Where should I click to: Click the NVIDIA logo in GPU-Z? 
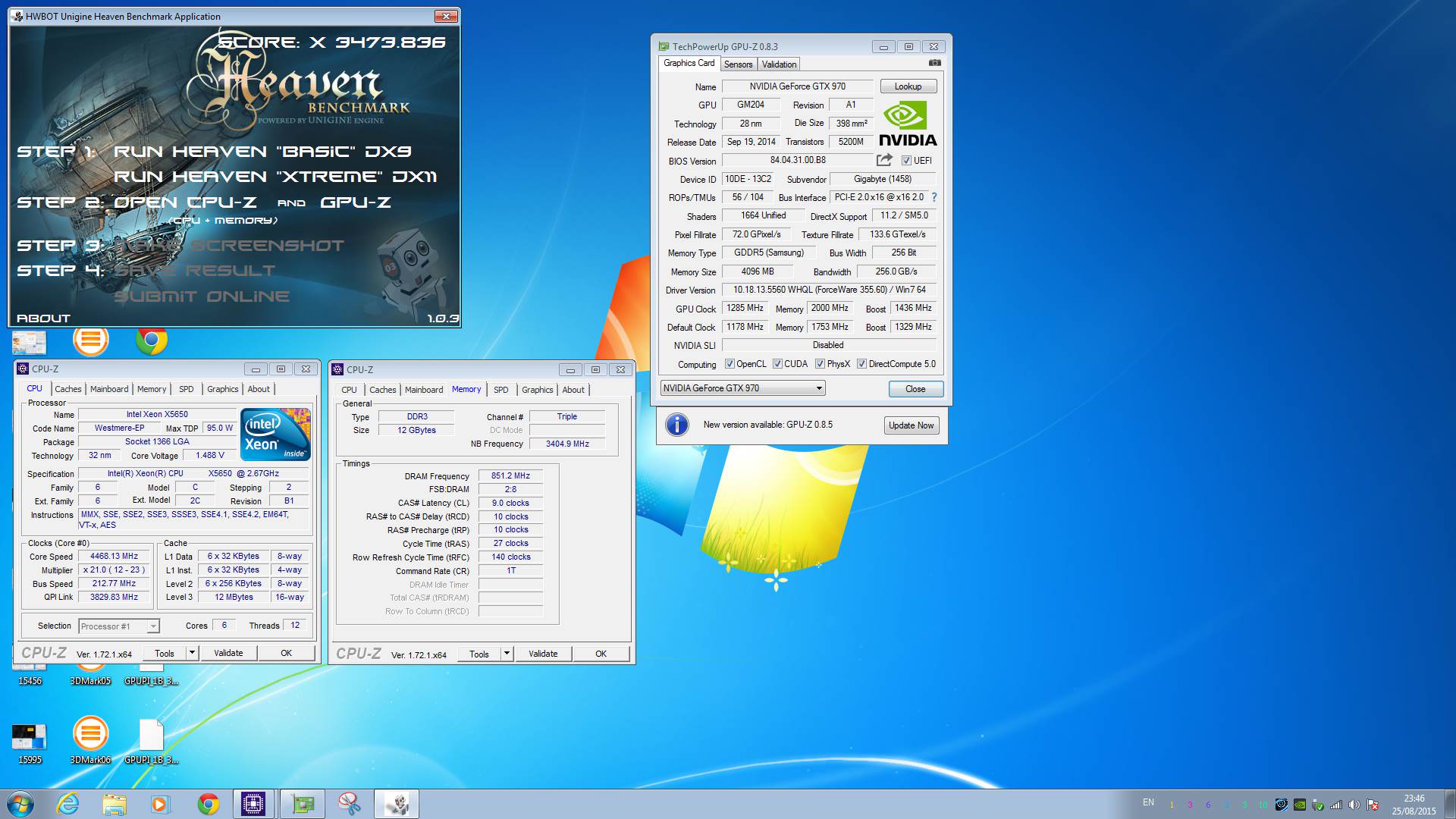pyautogui.click(x=907, y=124)
